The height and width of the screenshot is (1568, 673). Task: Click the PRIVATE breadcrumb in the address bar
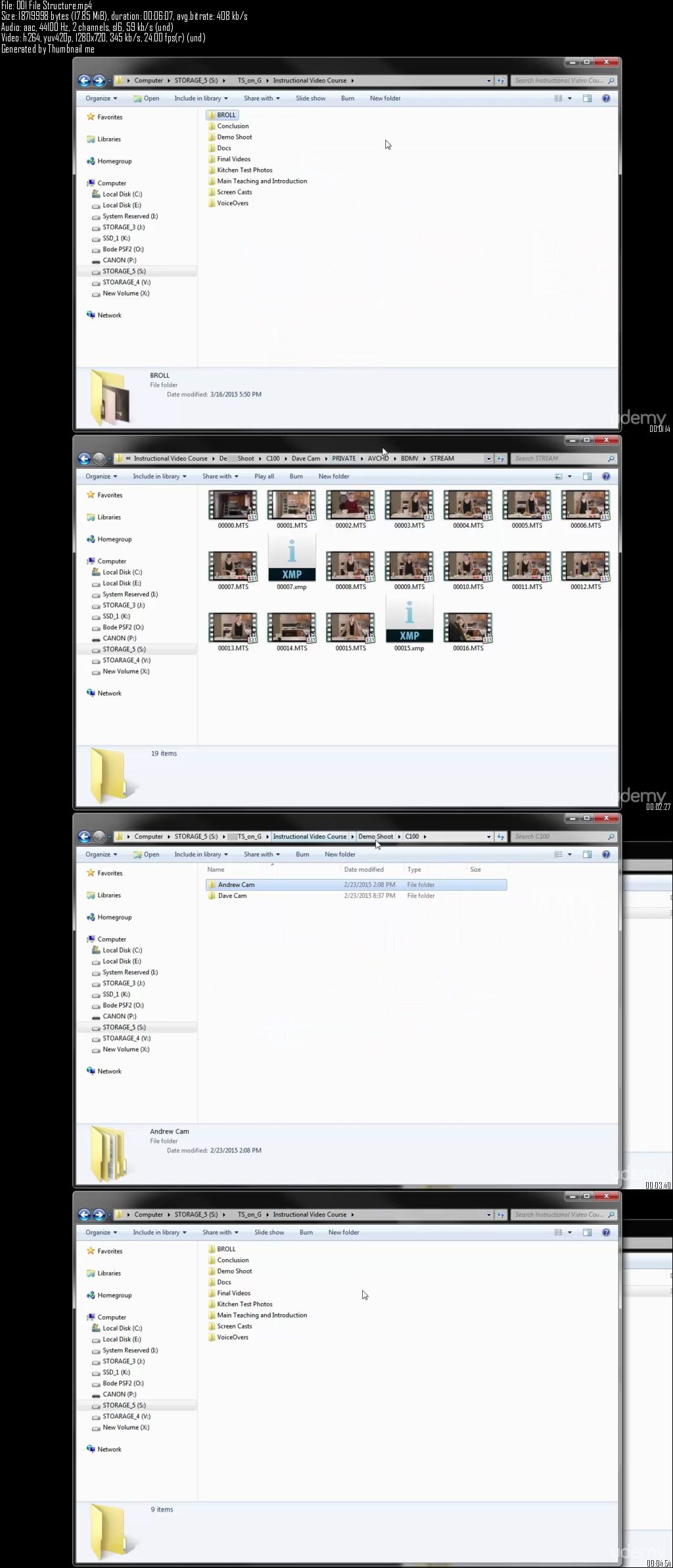344,458
